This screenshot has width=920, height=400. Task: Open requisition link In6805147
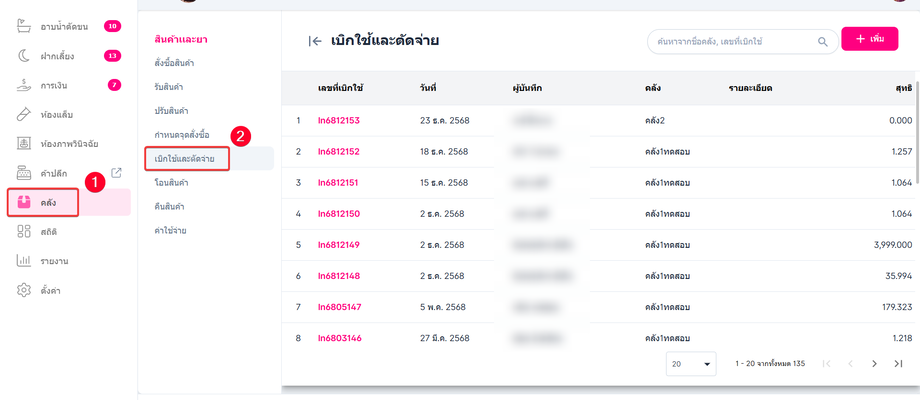click(x=339, y=307)
